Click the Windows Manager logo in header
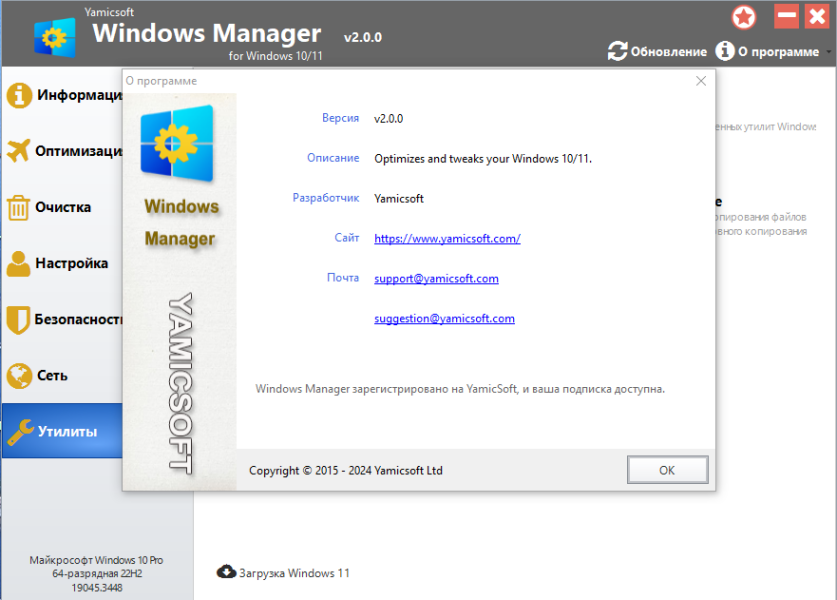This screenshot has height=600, width=837. tap(55, 37)
